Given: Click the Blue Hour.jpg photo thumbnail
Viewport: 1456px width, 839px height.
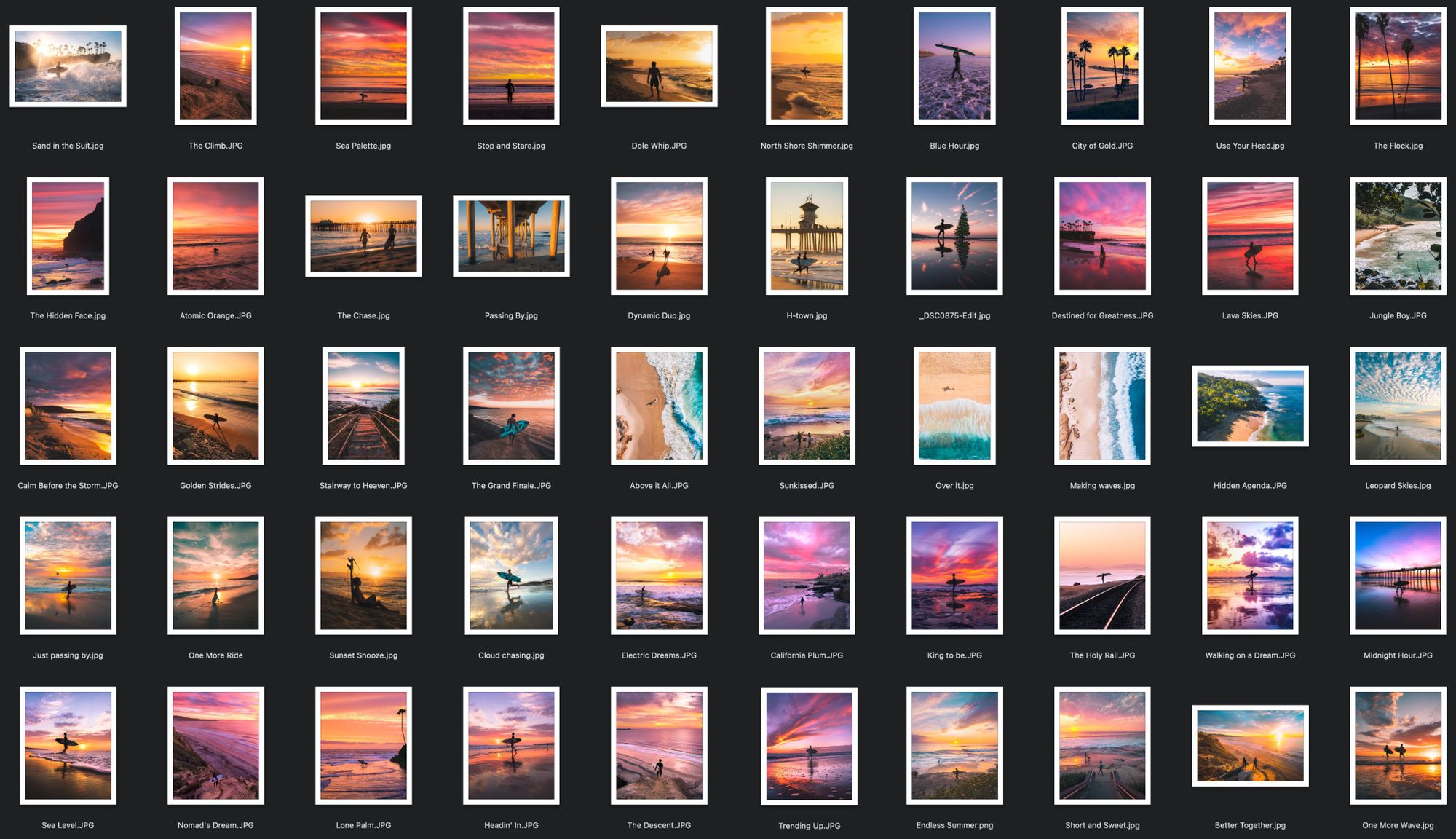Looking at the screenshot, I should pos(954,66).
